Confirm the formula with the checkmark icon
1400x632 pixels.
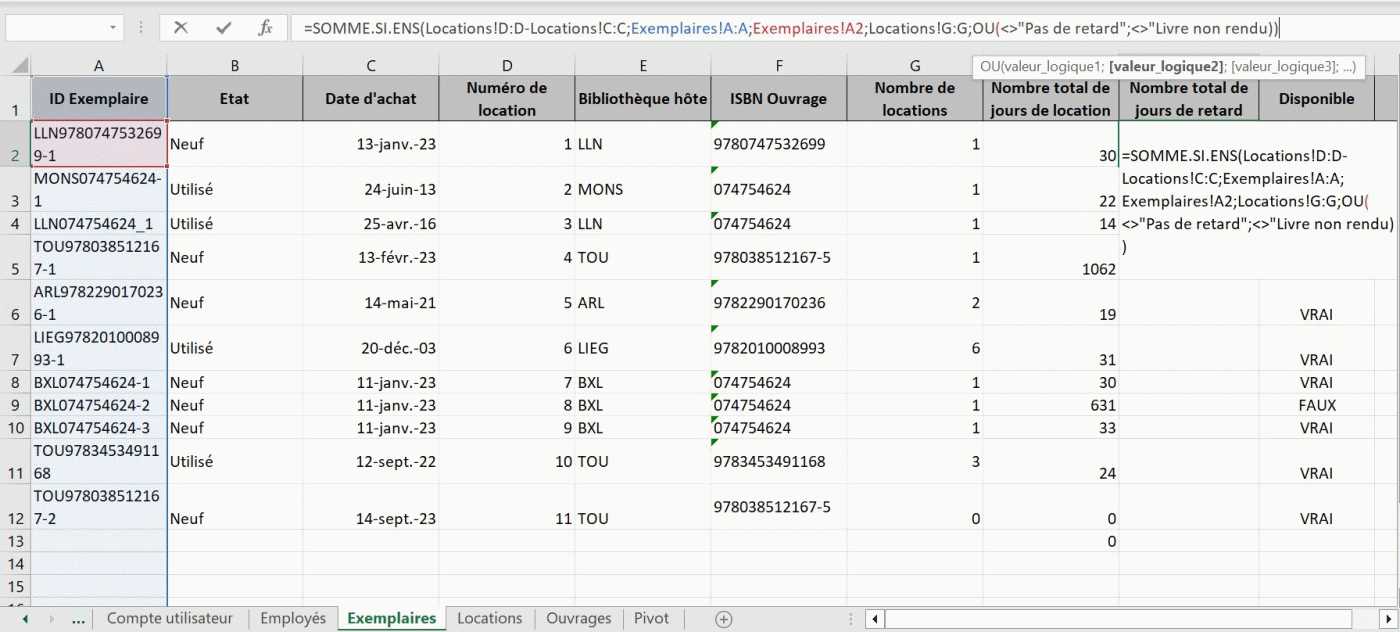(x=223, y=28)
